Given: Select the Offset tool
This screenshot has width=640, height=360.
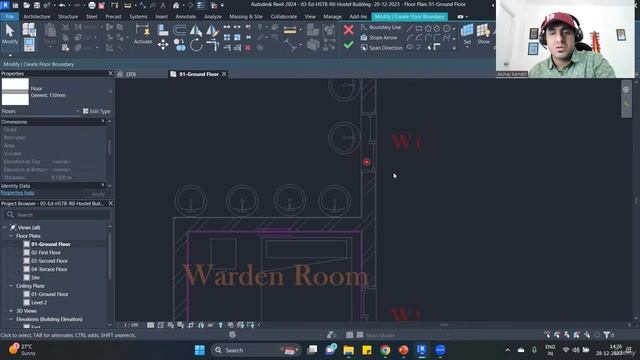Looking at the screenshot, I should pyautogui.click(x=179, y=30).
